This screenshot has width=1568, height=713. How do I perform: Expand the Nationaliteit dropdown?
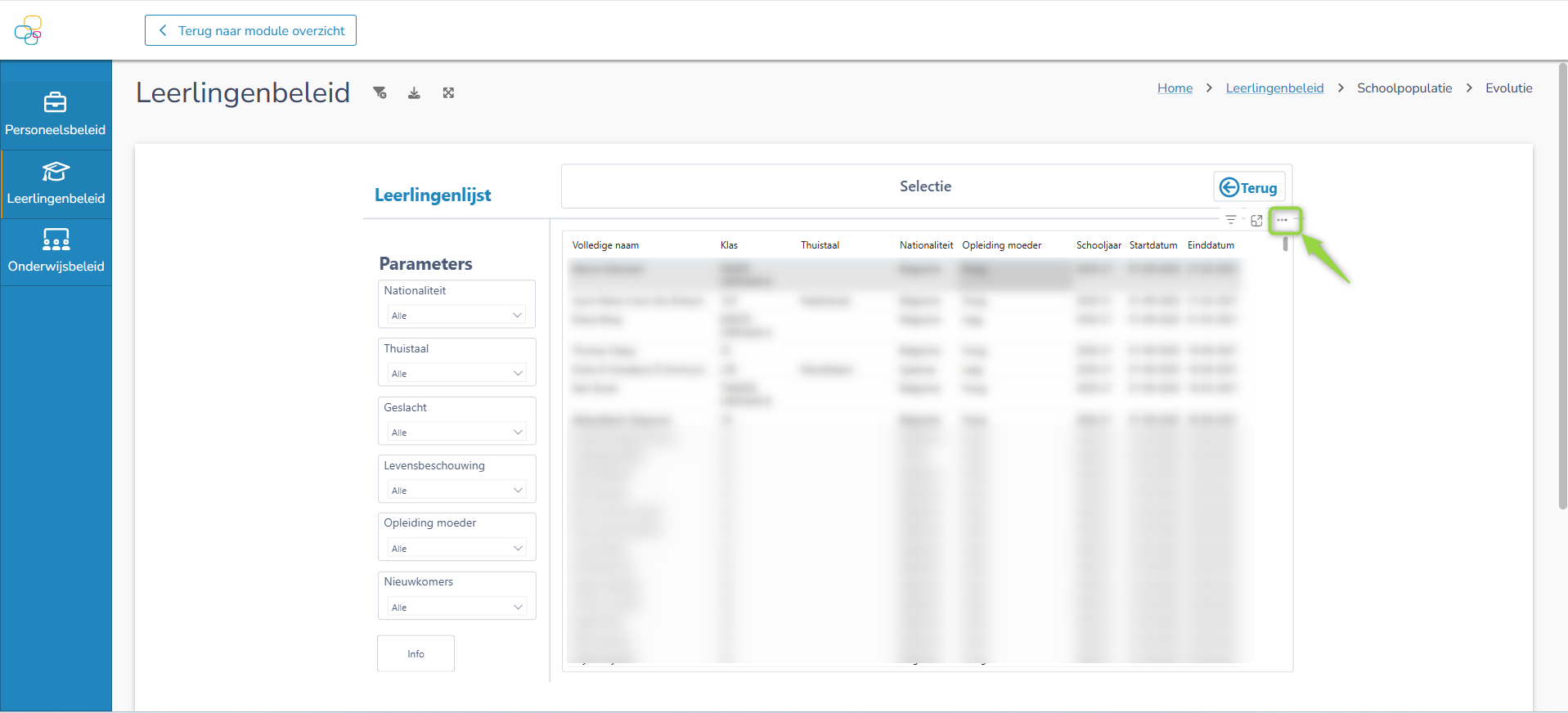[x=456, y=316]
